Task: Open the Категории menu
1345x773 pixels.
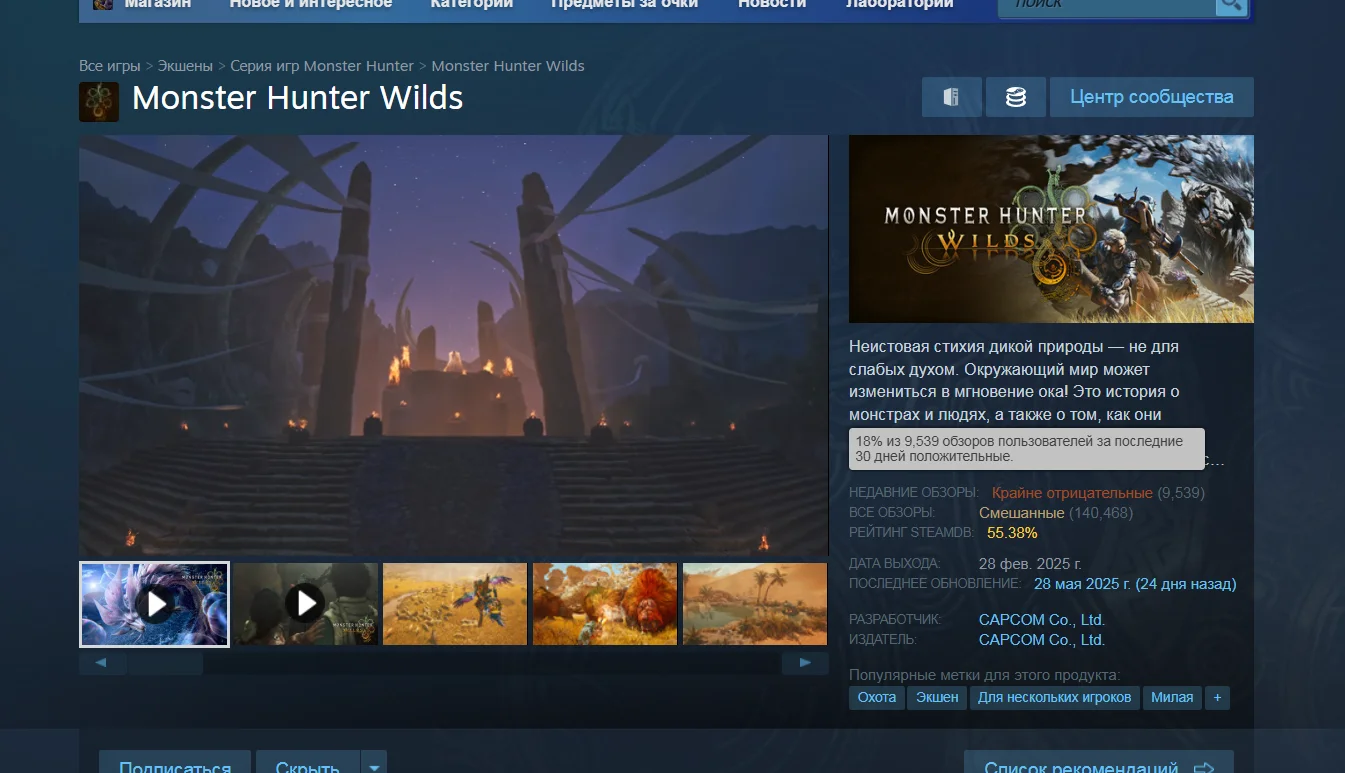Action: tap(471, 4)
